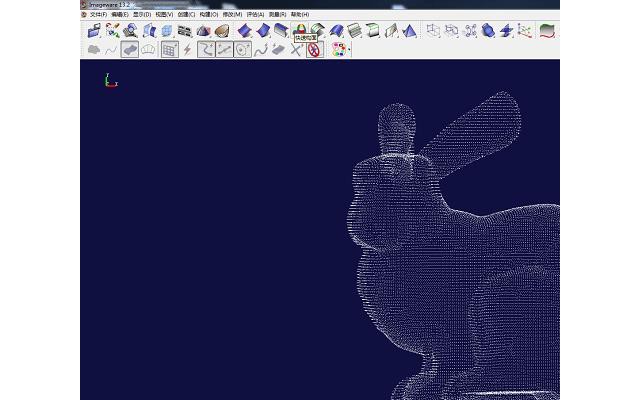Toggle the line endpoint snap button
Image resolution: width=640 pixels, height=400 pixels.
tap(224, 50)
